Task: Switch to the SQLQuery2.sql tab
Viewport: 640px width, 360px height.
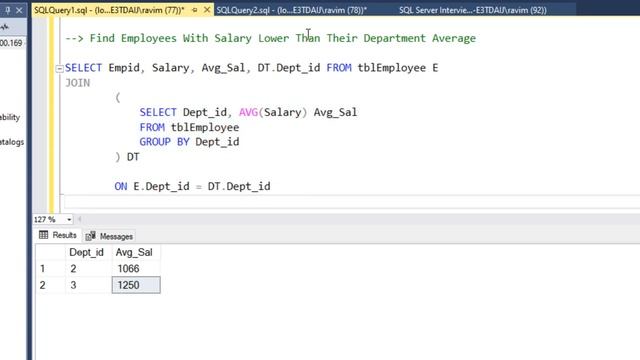Action: point(291,10)
